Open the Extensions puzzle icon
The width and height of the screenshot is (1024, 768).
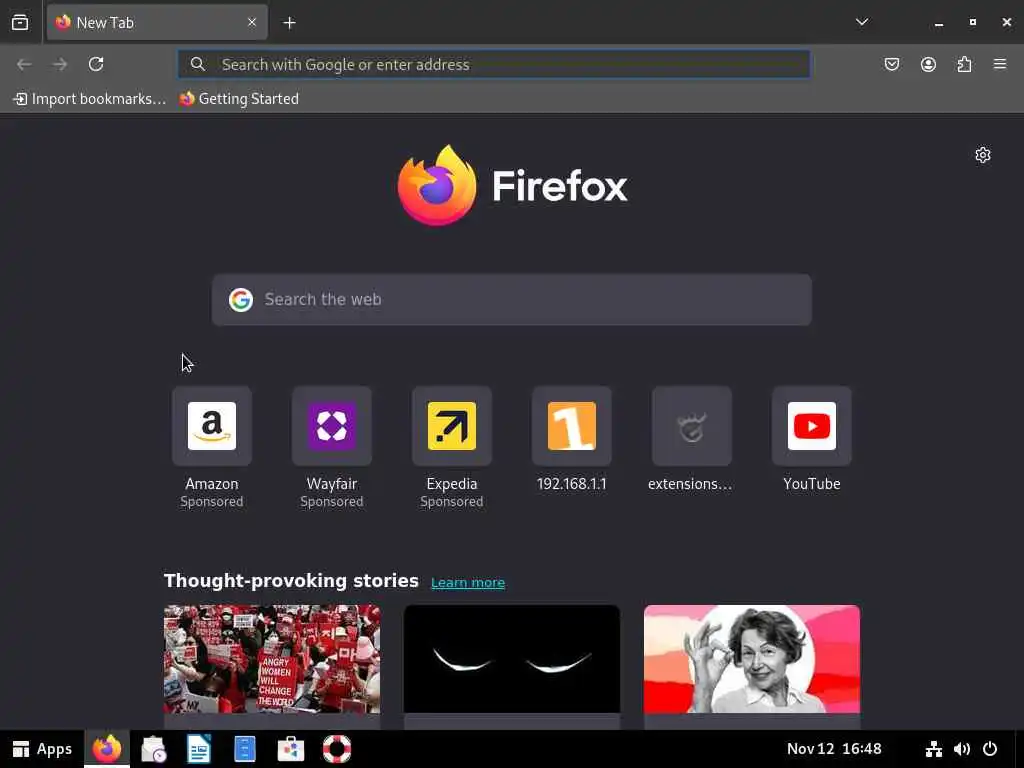click(964, 64)
